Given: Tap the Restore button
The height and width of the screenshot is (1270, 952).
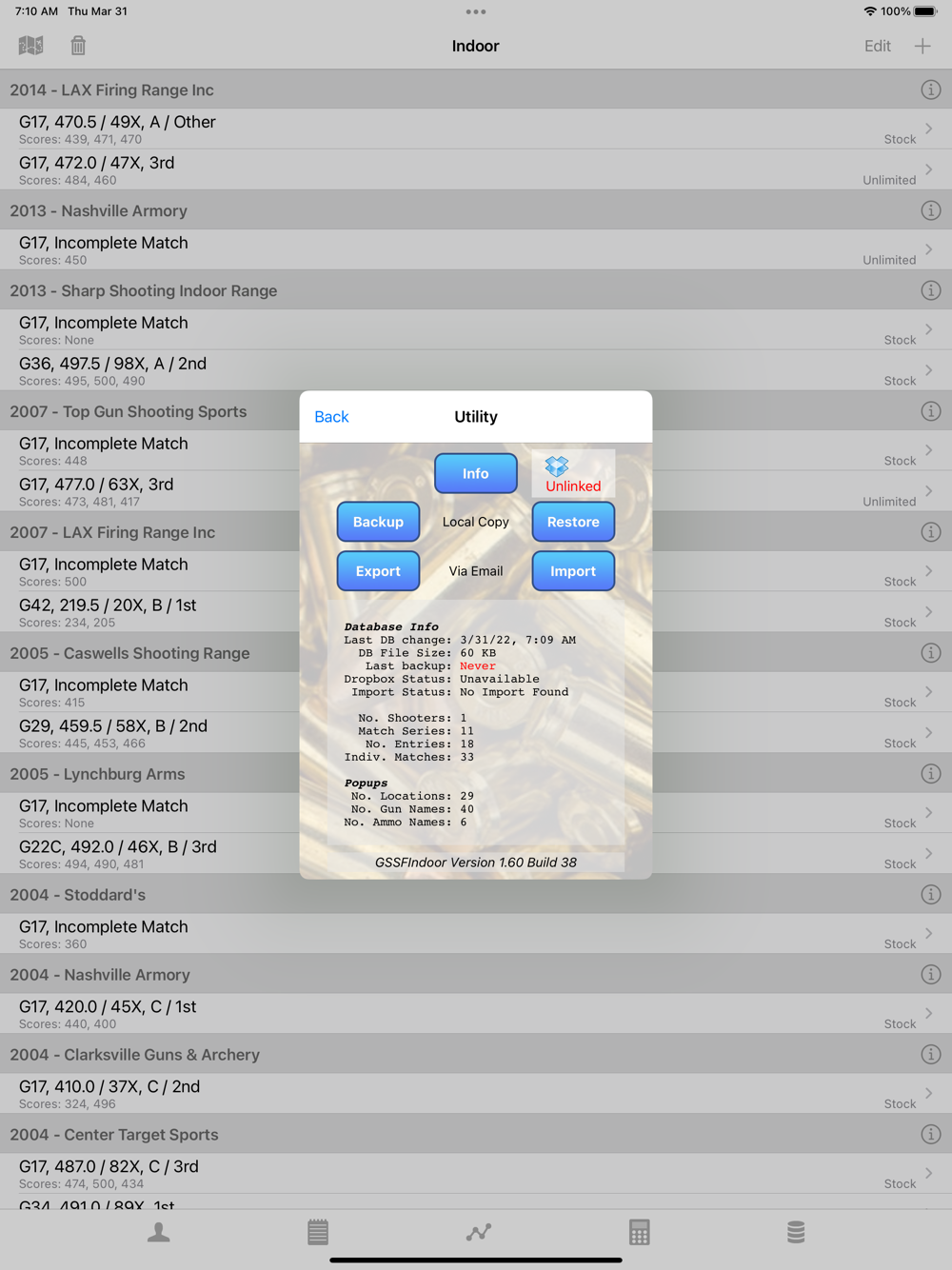Looking at the screenshot, I should [573, 522].
